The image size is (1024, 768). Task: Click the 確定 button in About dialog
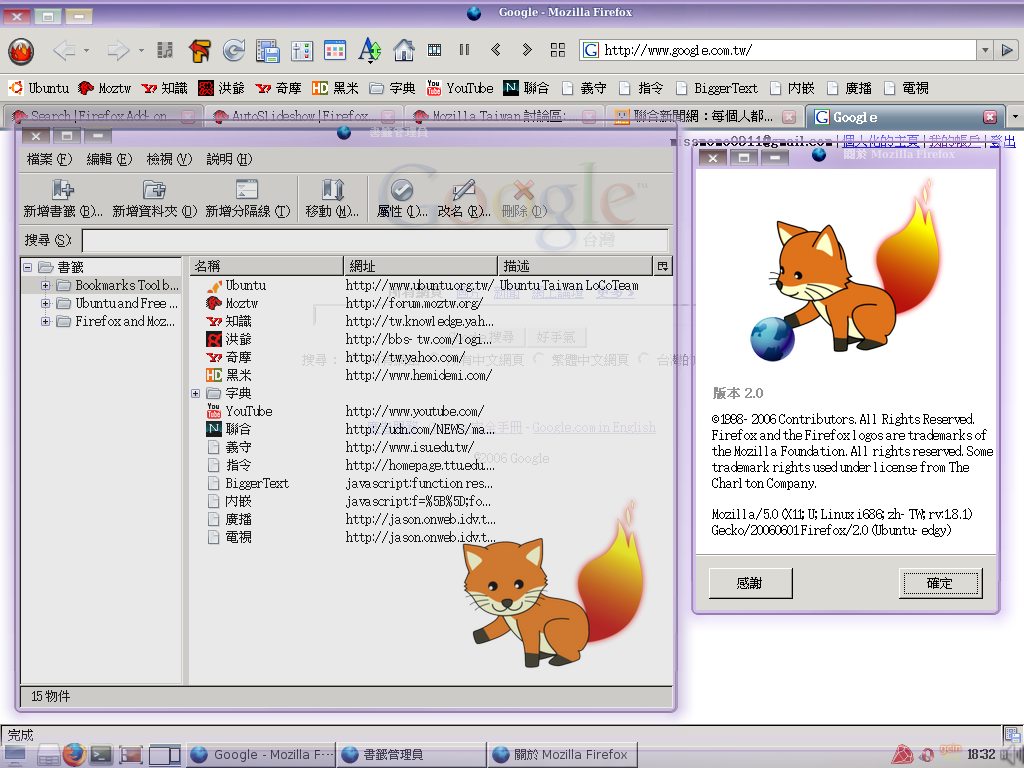[x=940, y=583]
